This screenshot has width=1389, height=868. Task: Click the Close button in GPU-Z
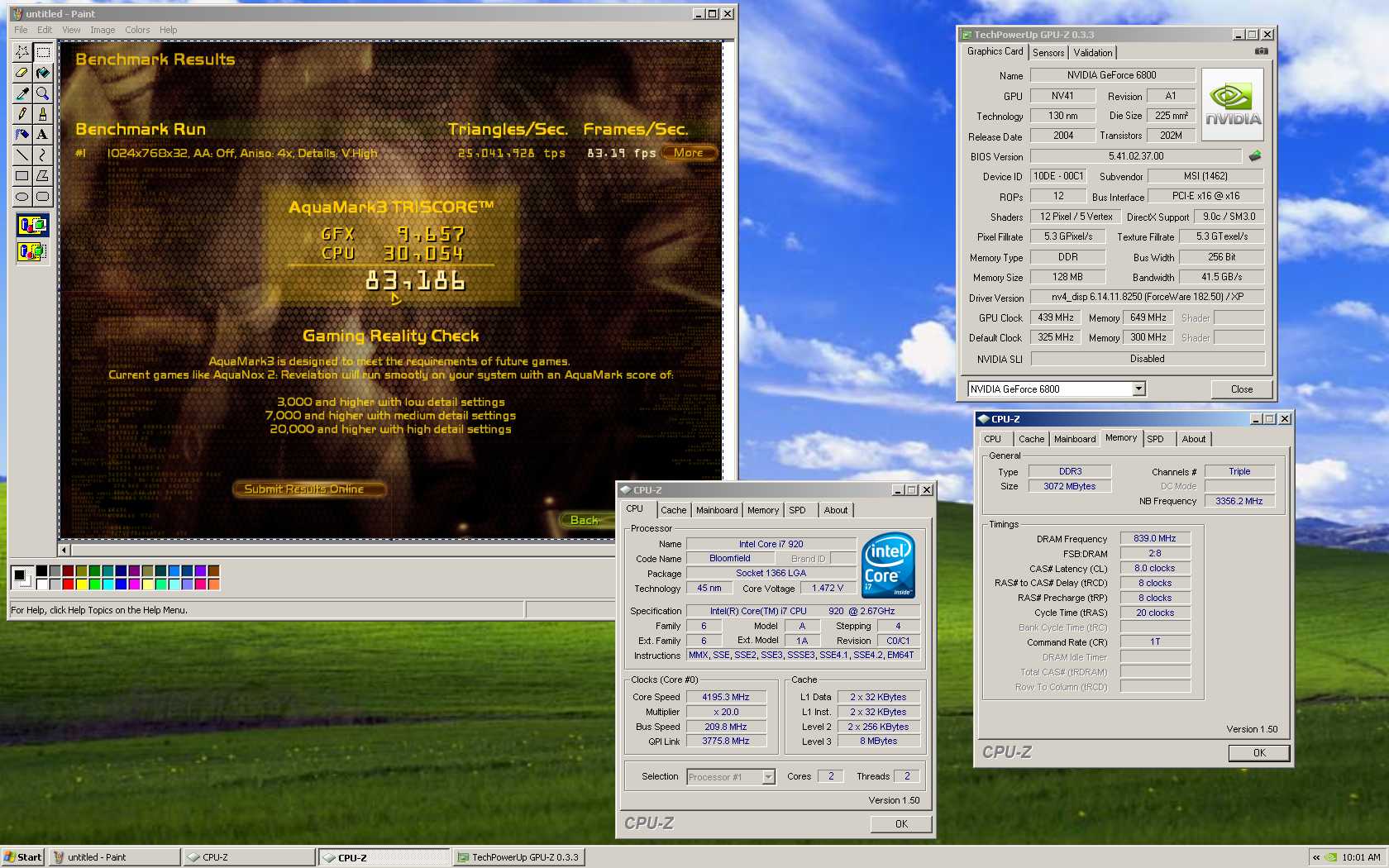[1241, 389]
